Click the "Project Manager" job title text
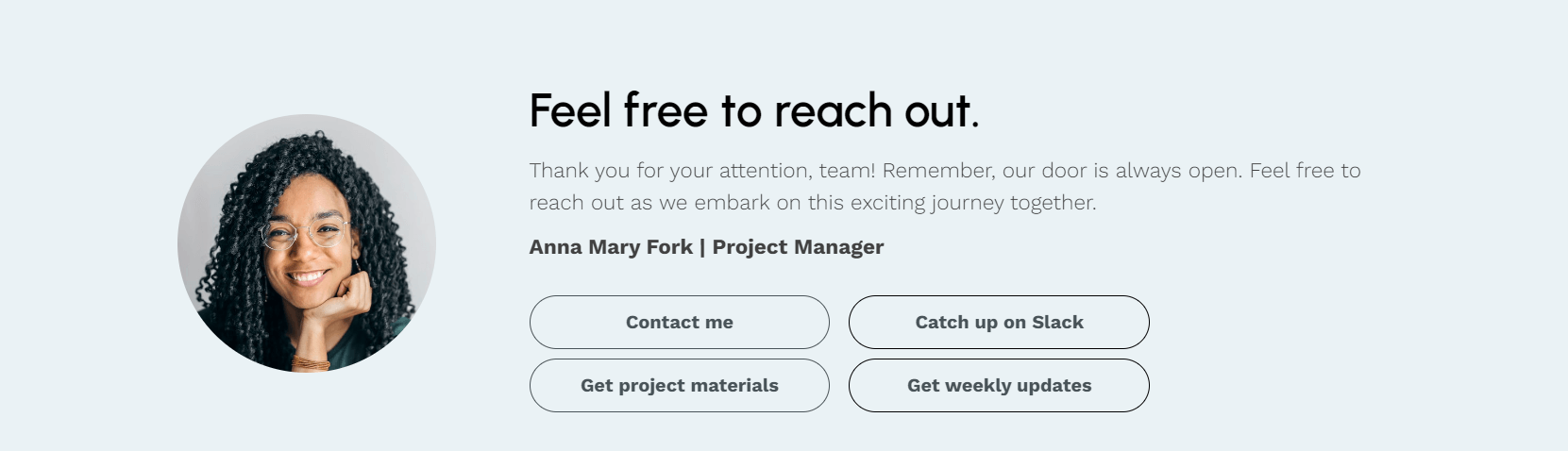 point(798,247)
